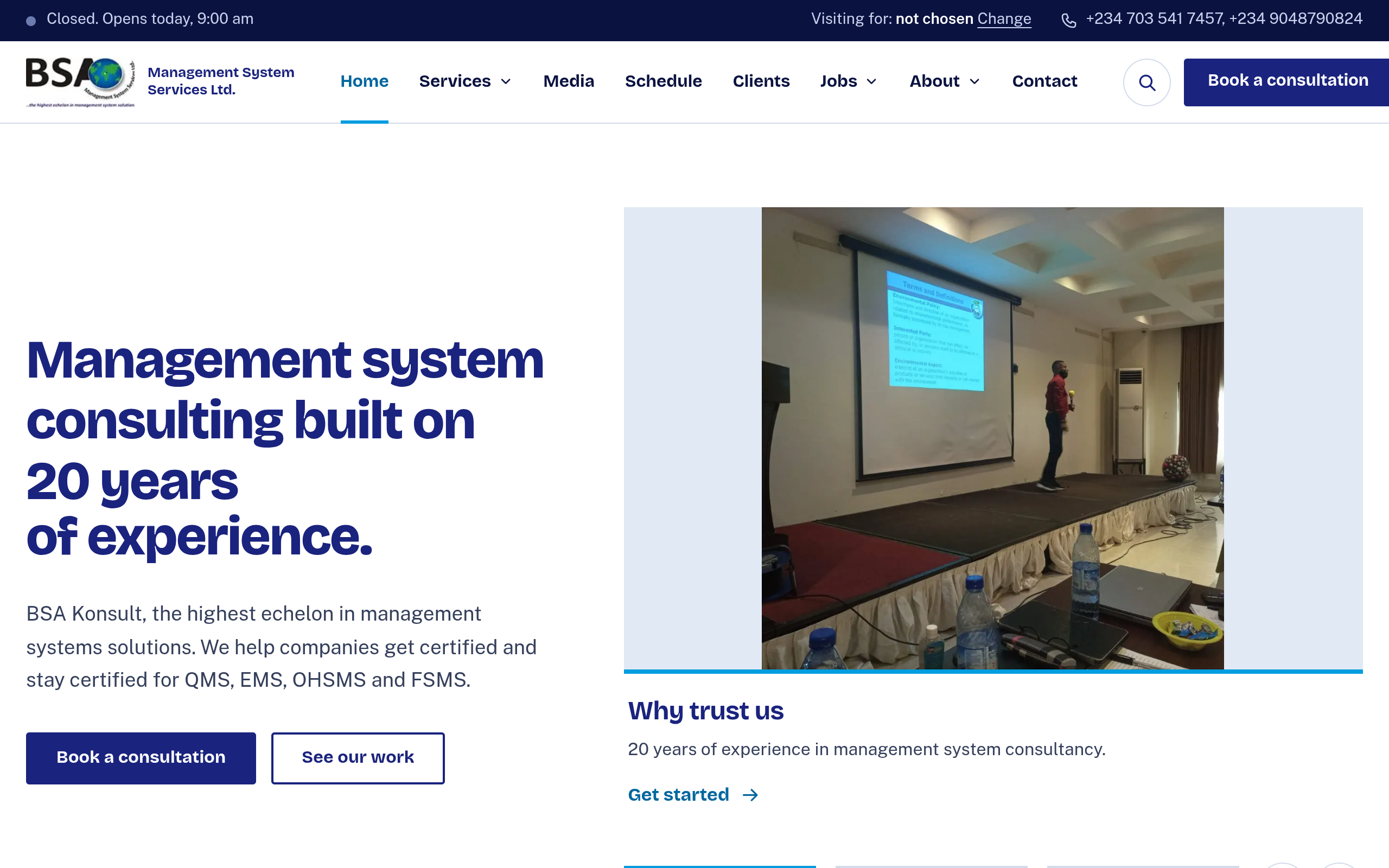Open the presentation room photo
This screenshot has width=1389, height=868.
[992, 438]
